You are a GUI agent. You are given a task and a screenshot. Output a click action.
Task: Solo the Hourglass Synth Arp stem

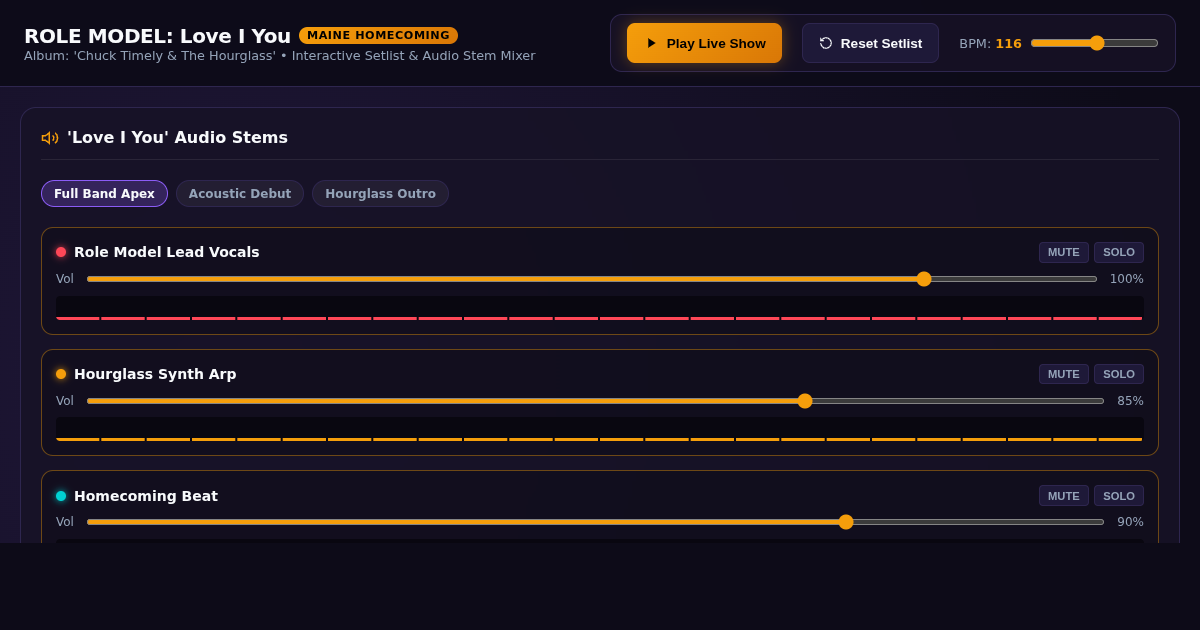click(1119, 374)
